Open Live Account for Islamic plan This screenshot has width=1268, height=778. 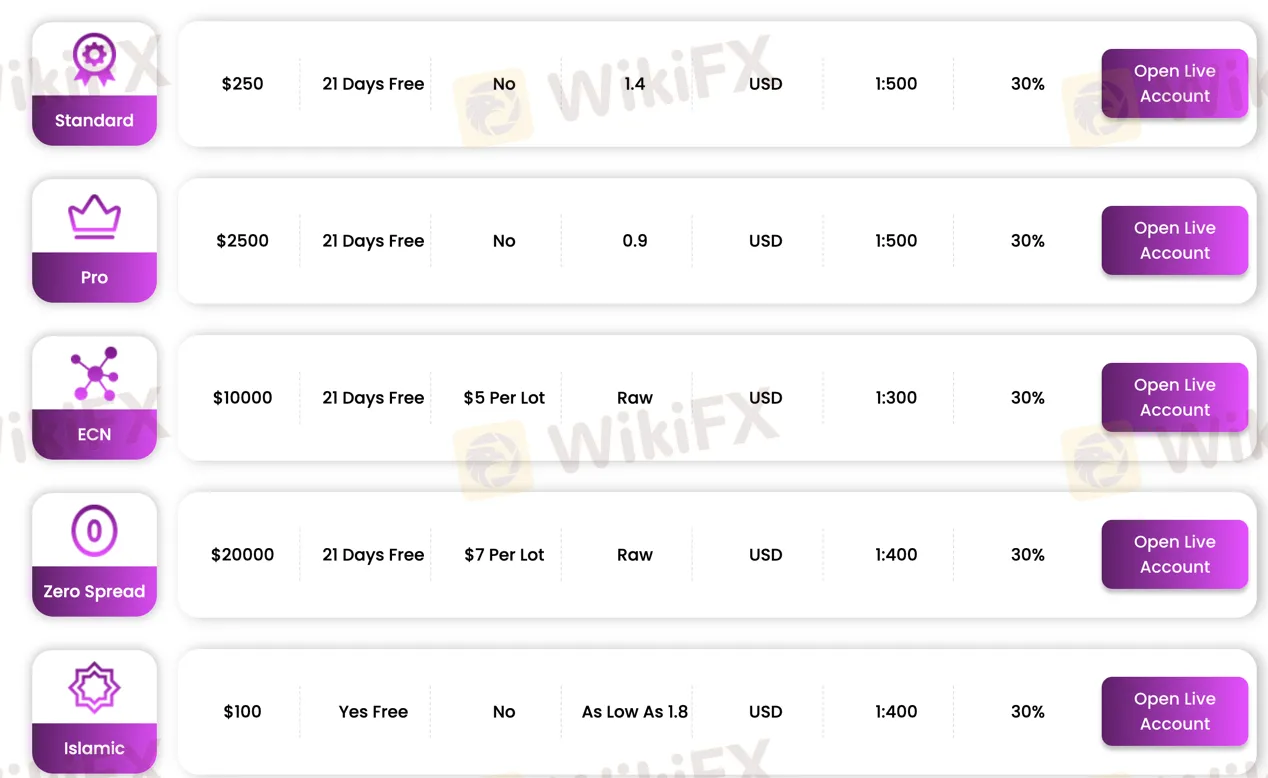click(x=1174, y=712)
